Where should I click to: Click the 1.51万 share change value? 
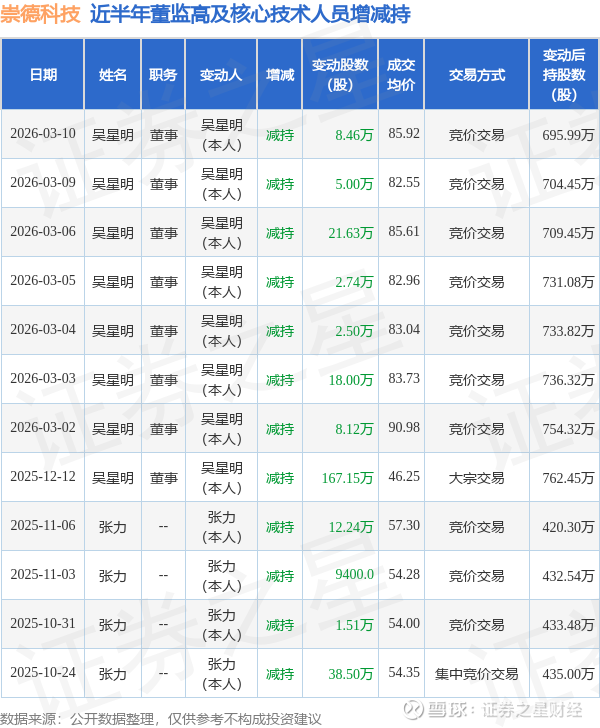pyautogui.click(x=354, y=625)
